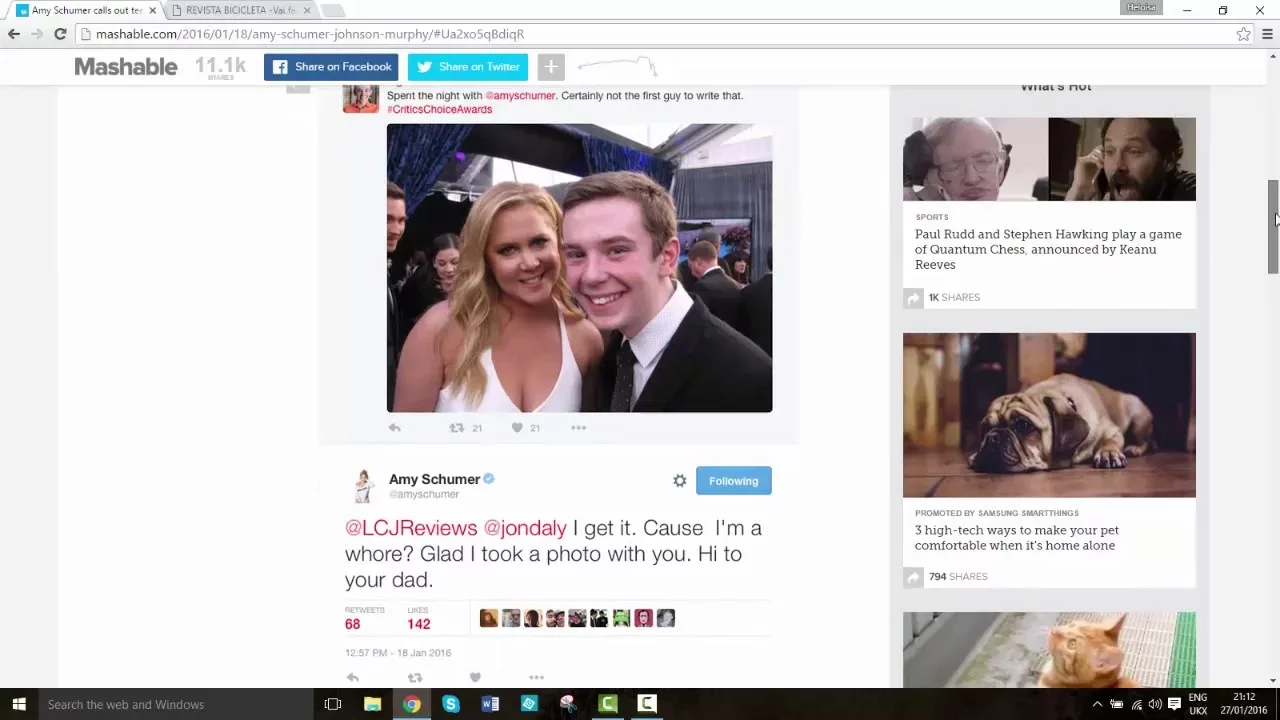The width and height of the screenshot is (1280, 720).
Task: Click the browser forward arrow
Action: click(x=37, y=34)
